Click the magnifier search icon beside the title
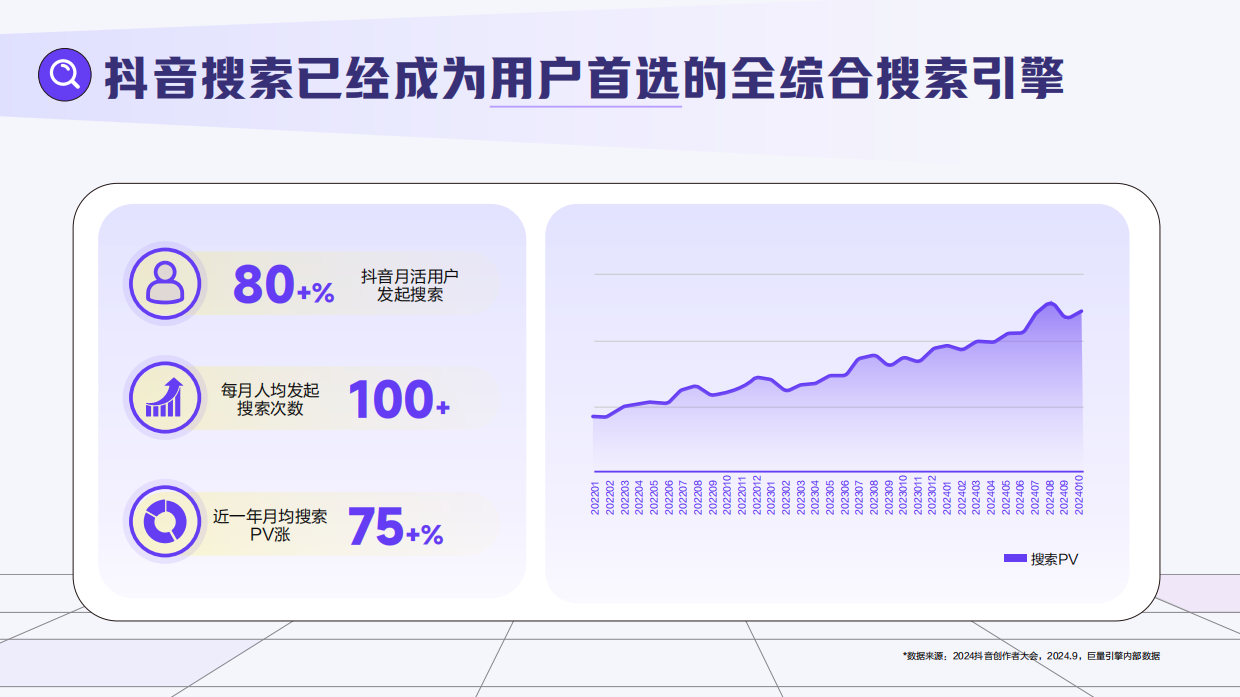This screenshot has height=697, width=1240. click(65, 73)
